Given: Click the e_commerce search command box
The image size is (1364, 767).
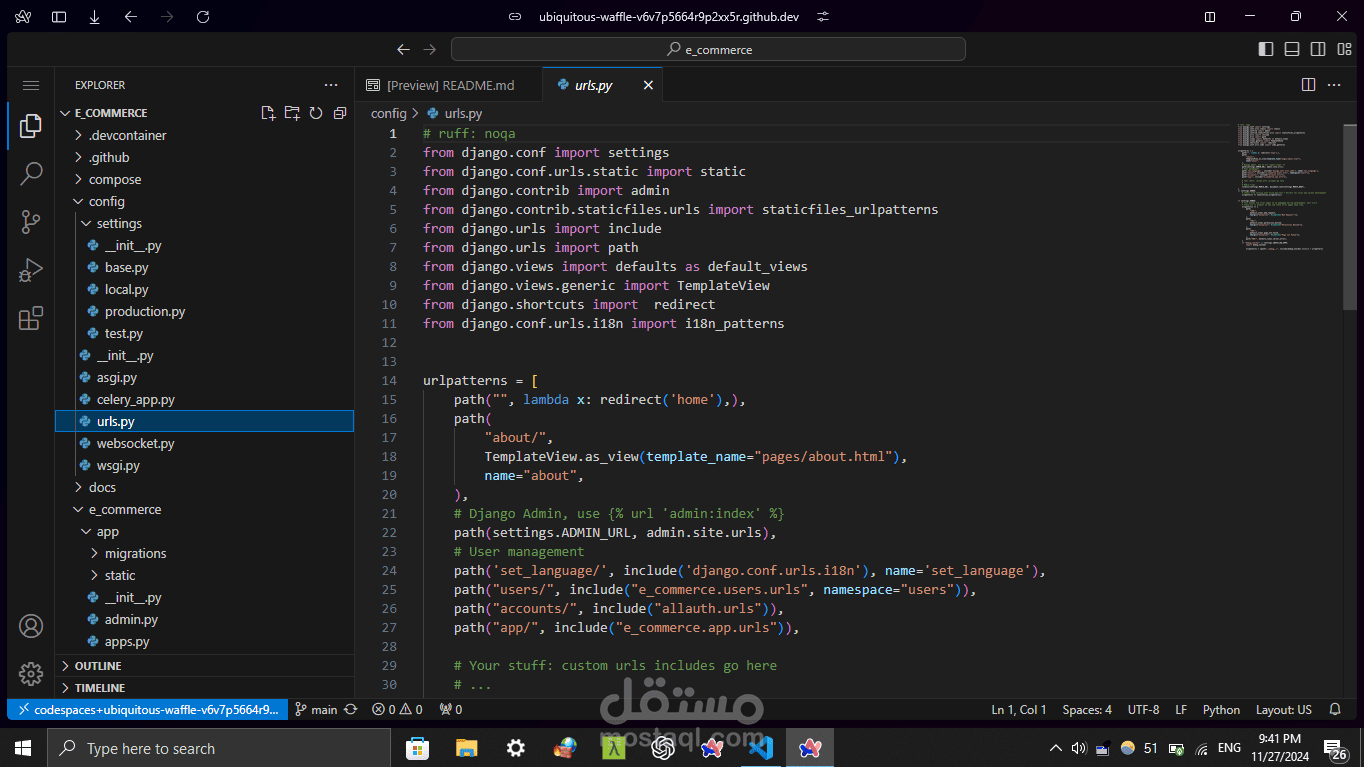Looking at the screenshot, I should [x=708, y=49].
